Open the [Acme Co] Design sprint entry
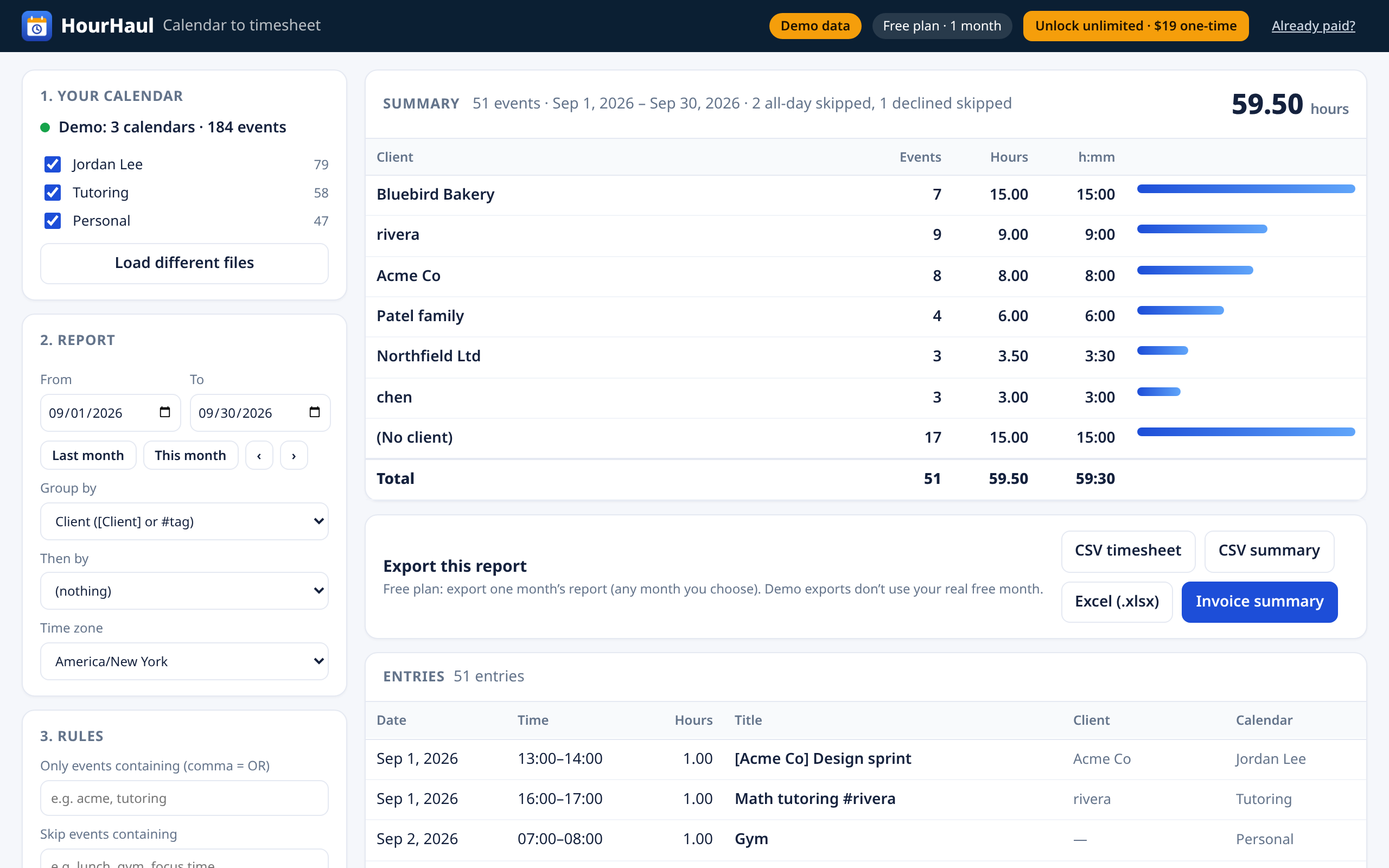Screen dimensions: 1389x868 pos(823,759)
